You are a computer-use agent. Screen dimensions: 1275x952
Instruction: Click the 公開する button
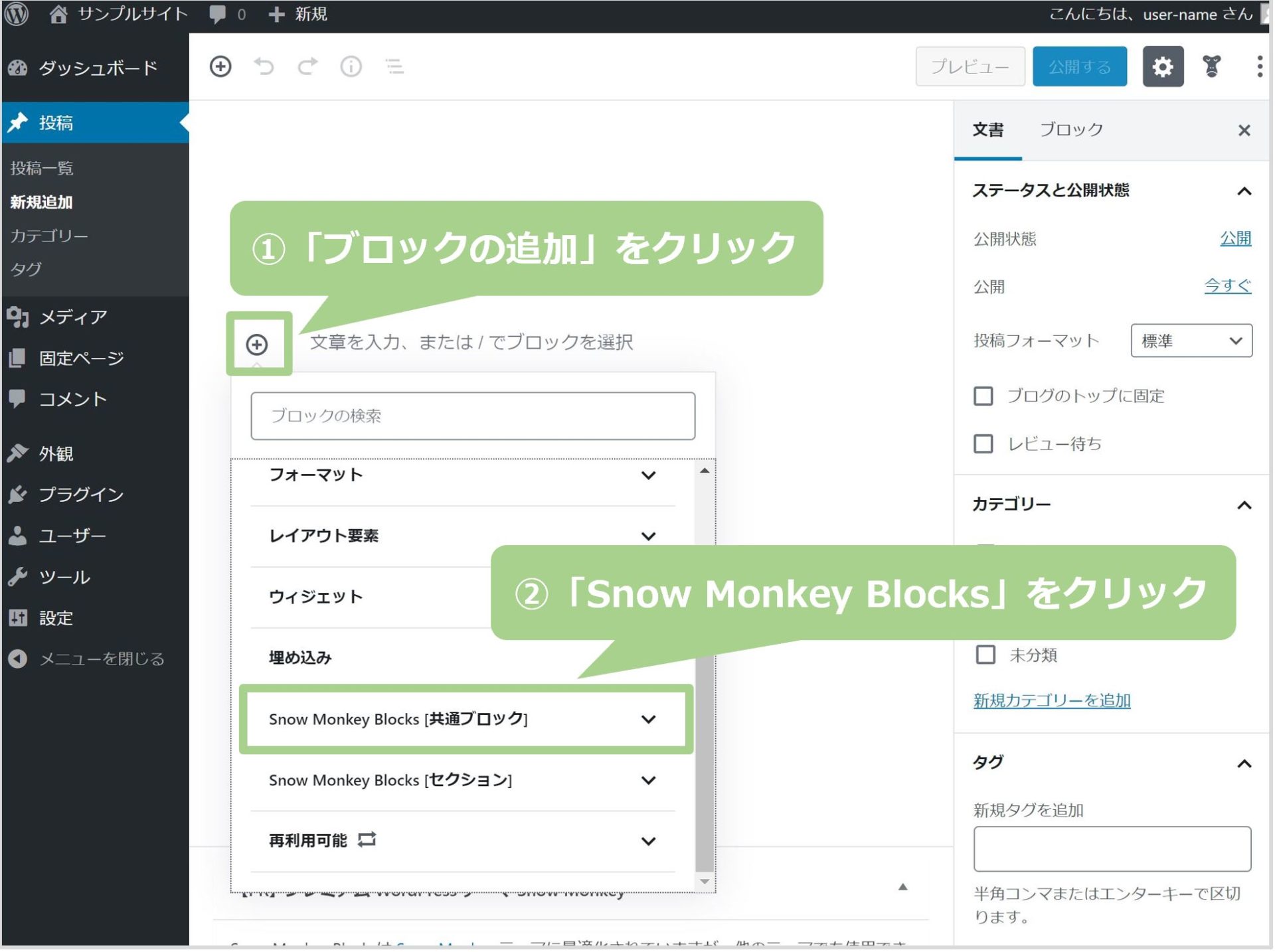point(1079,66)
